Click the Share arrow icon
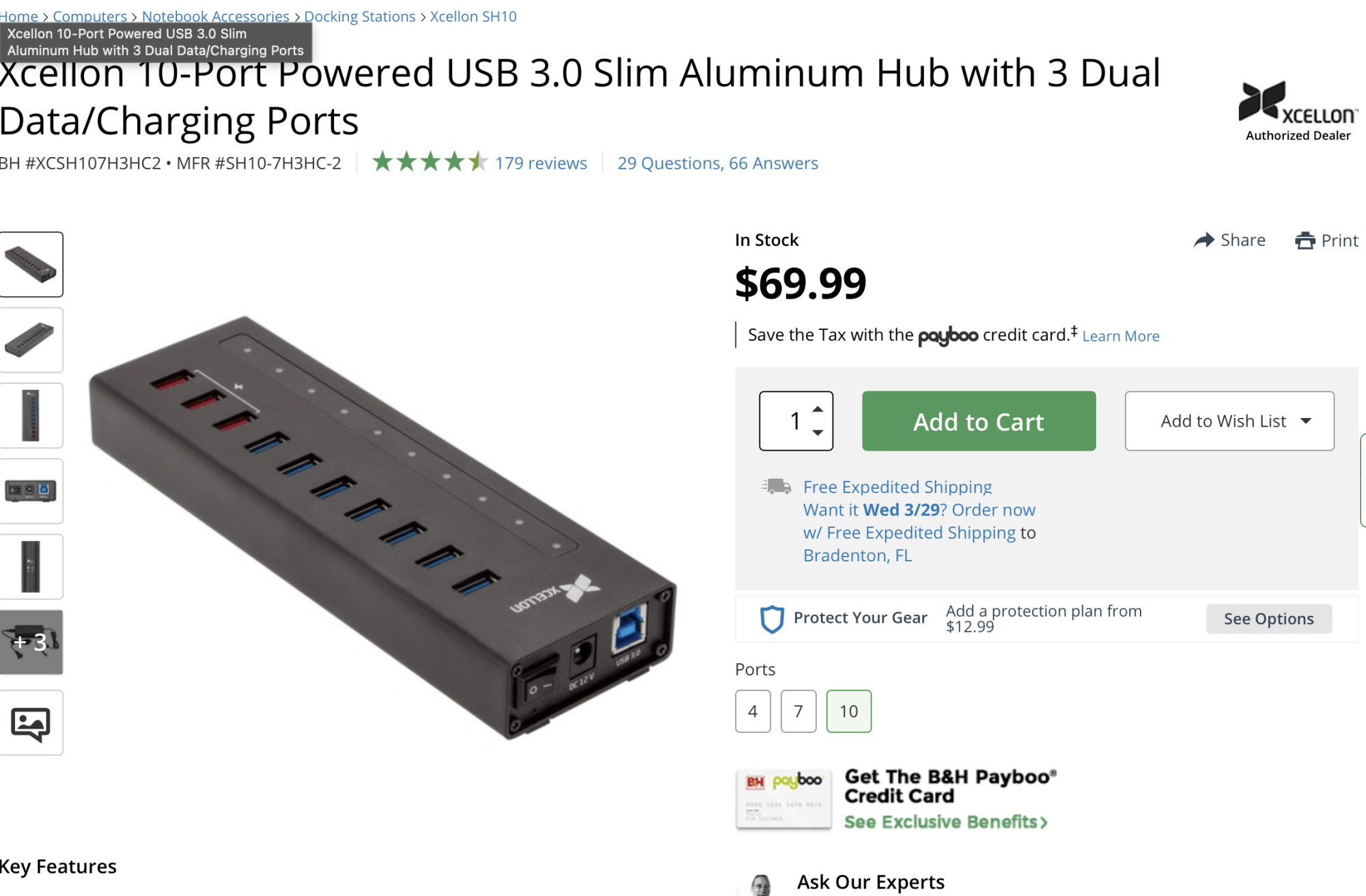 coord(1203,240)
